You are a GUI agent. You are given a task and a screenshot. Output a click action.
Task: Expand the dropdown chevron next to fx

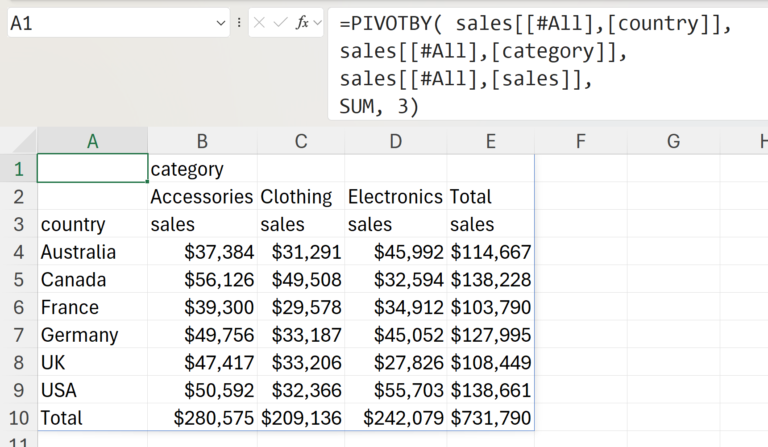[x=318, y=22]
